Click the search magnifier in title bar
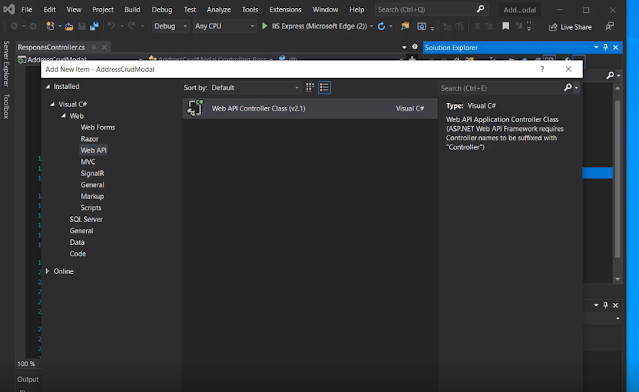This screenshot has height=392, width=639. click(x=480, y=9)
